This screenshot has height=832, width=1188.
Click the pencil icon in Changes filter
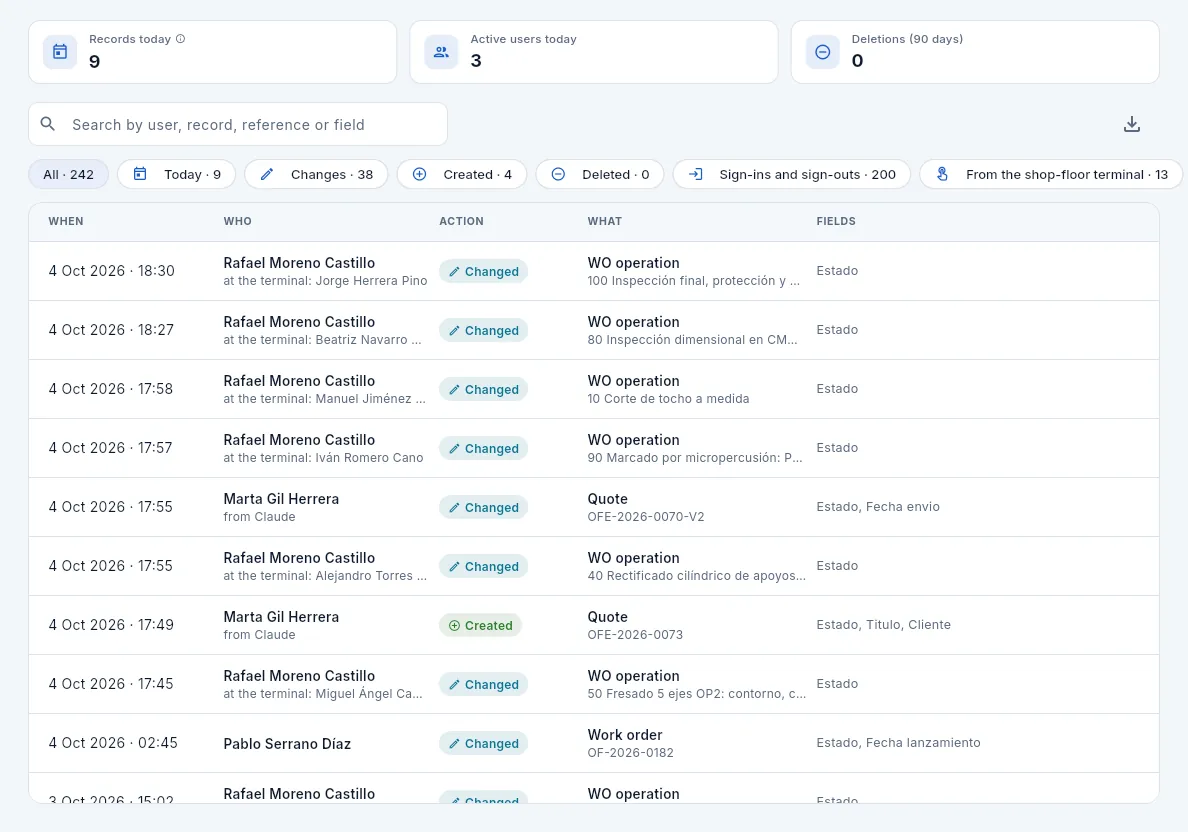tap(267, 174)
